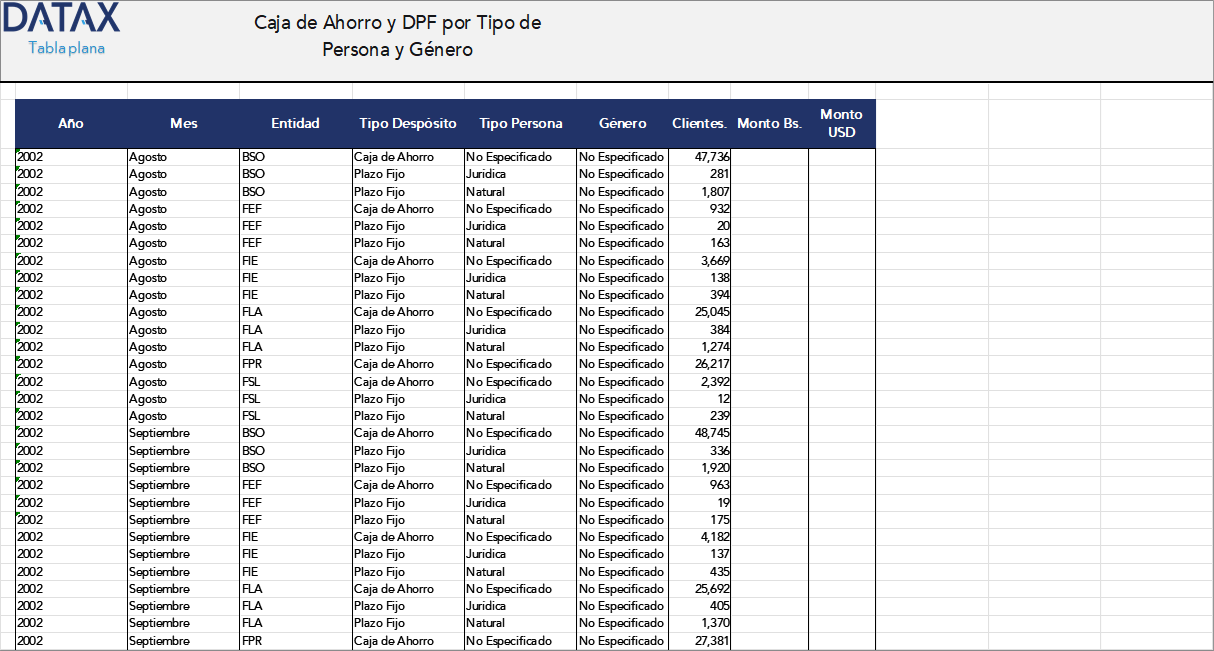
Task: Click the Clientes. column header
Action: pos(699,124)
